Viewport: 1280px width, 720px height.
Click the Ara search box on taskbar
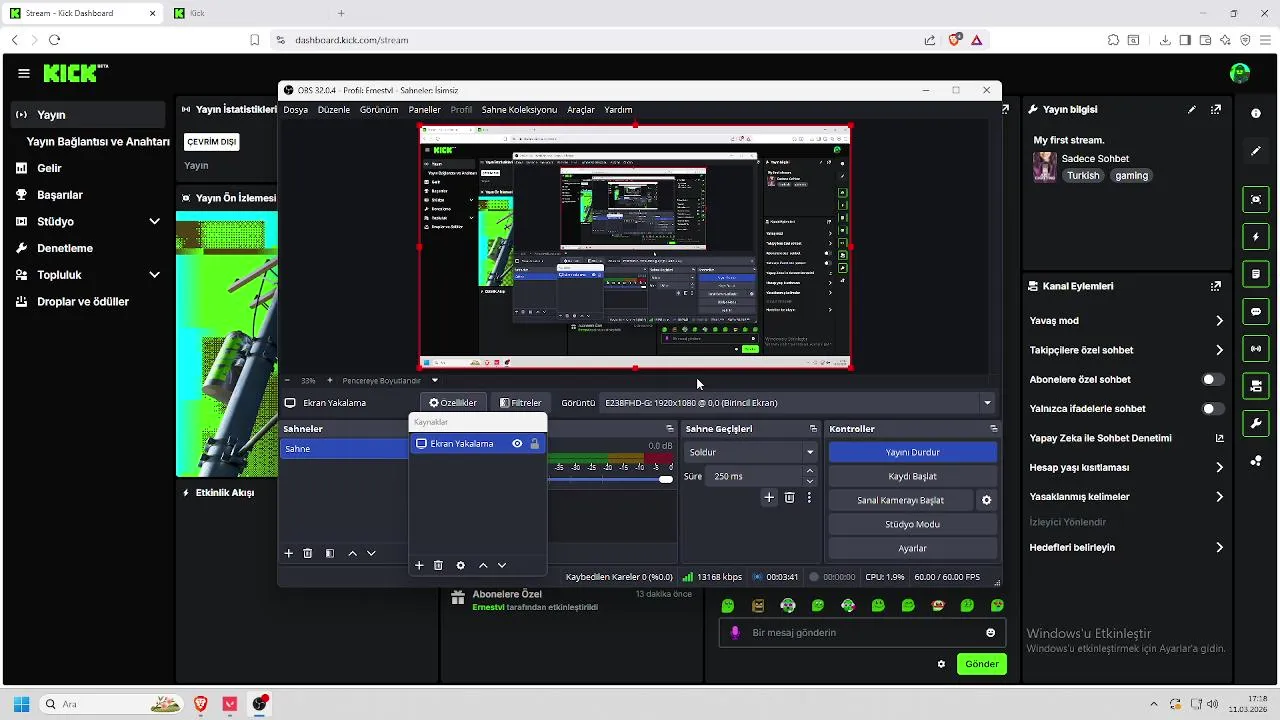[112, 704]
